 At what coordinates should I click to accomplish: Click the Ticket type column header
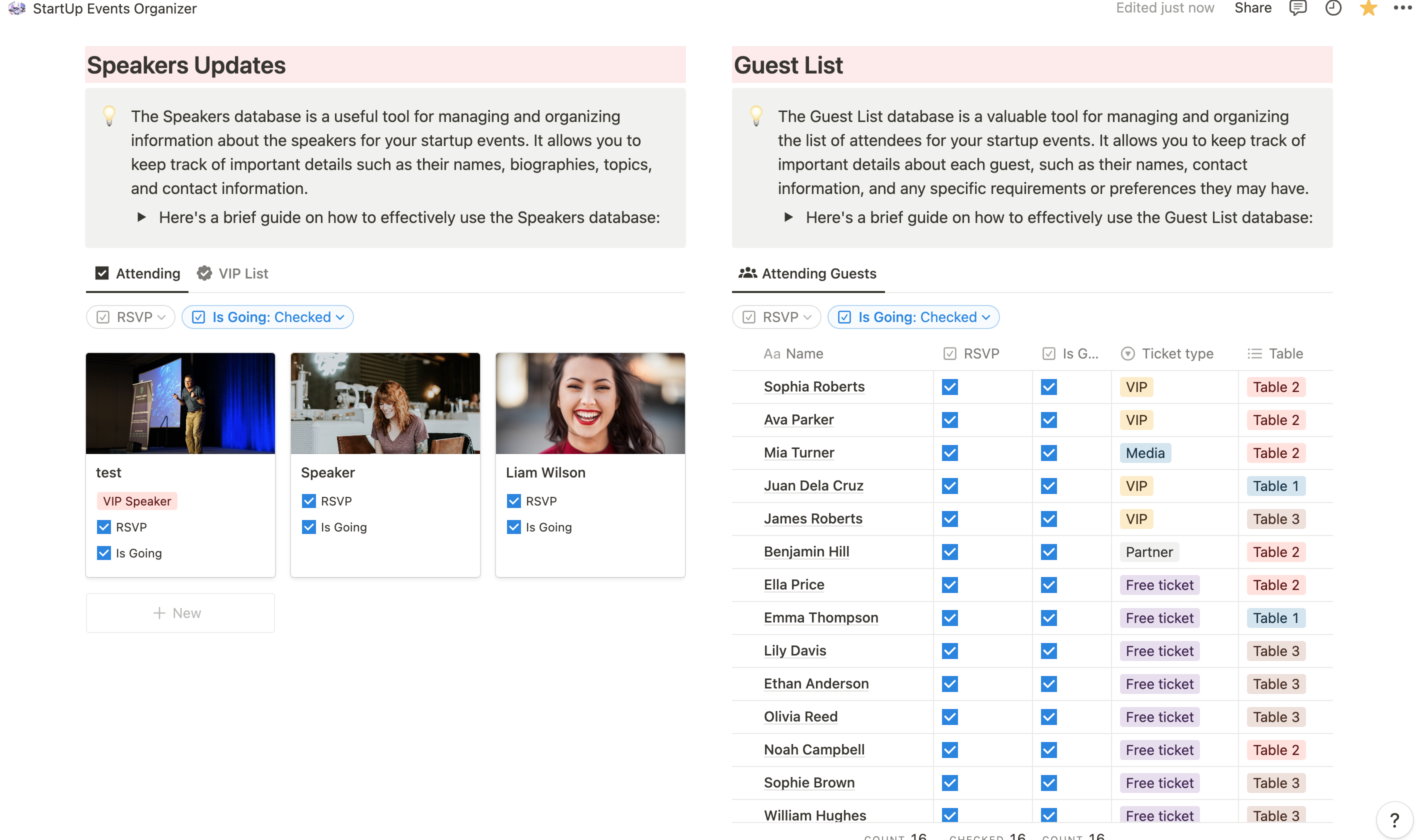coord(1167,354)
